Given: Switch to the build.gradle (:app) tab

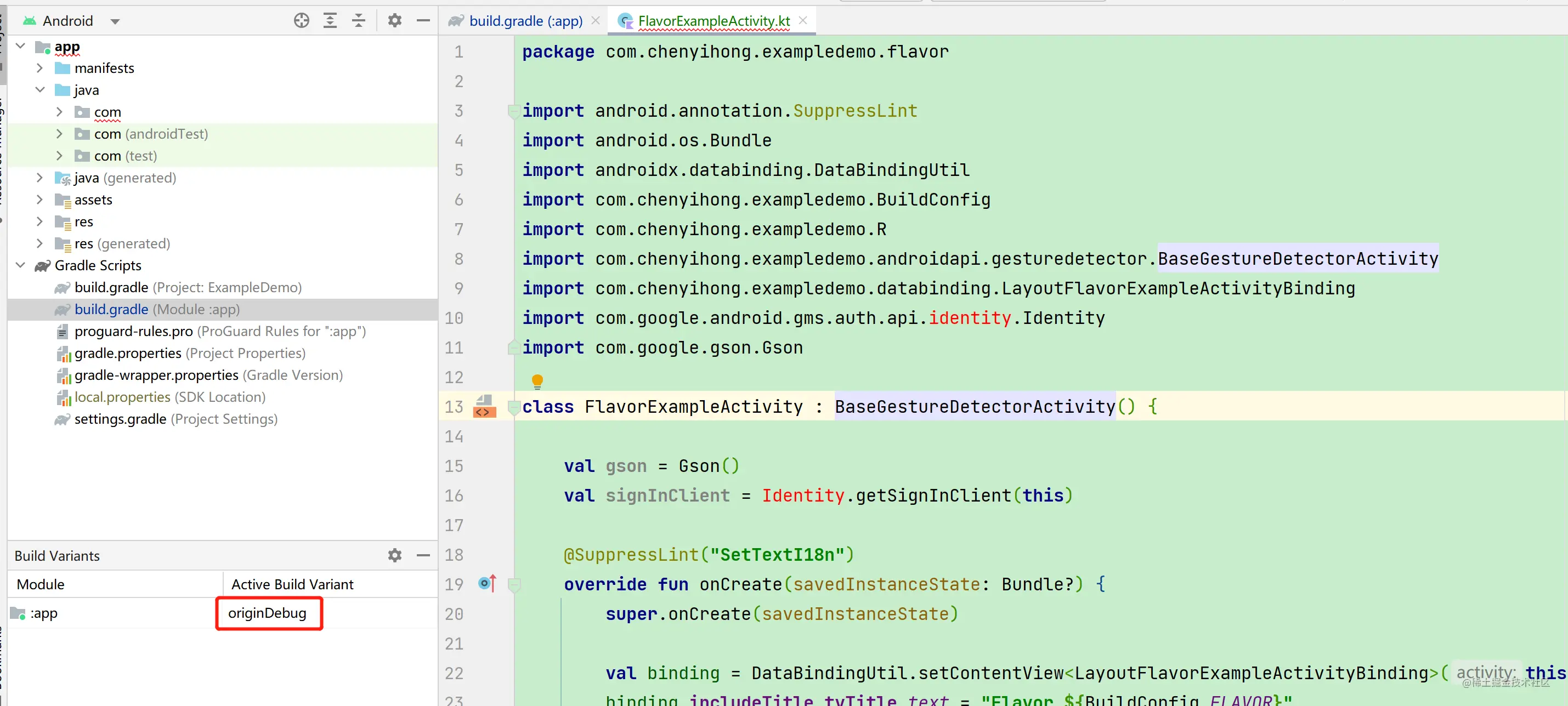Looking at the screenshot, I should click(525, 21).
